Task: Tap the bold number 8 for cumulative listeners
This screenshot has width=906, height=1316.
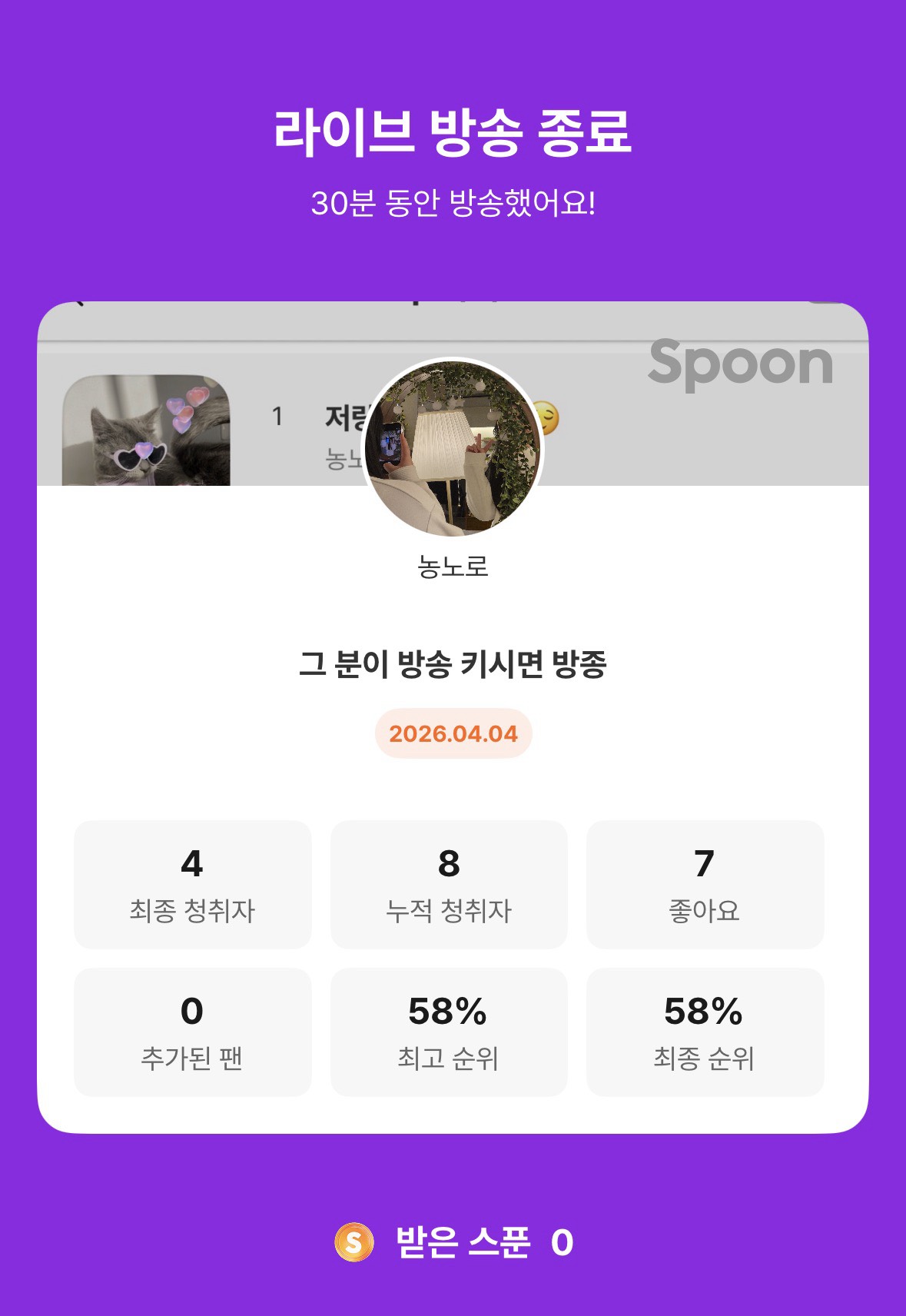Action: 449,863
